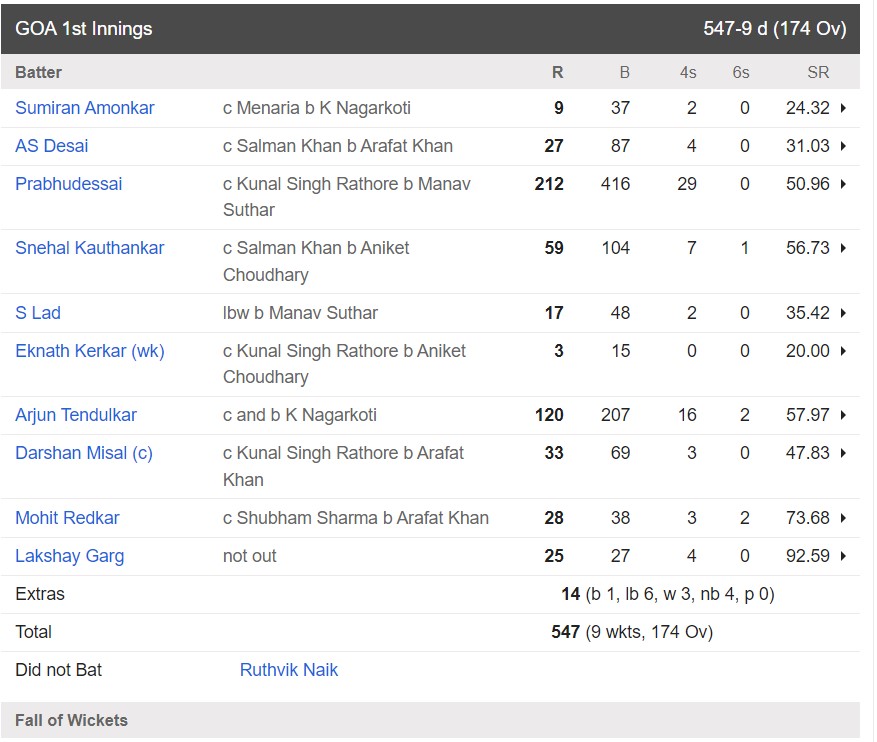Open Darshan Misal (c) player link

tap(84, 453)
